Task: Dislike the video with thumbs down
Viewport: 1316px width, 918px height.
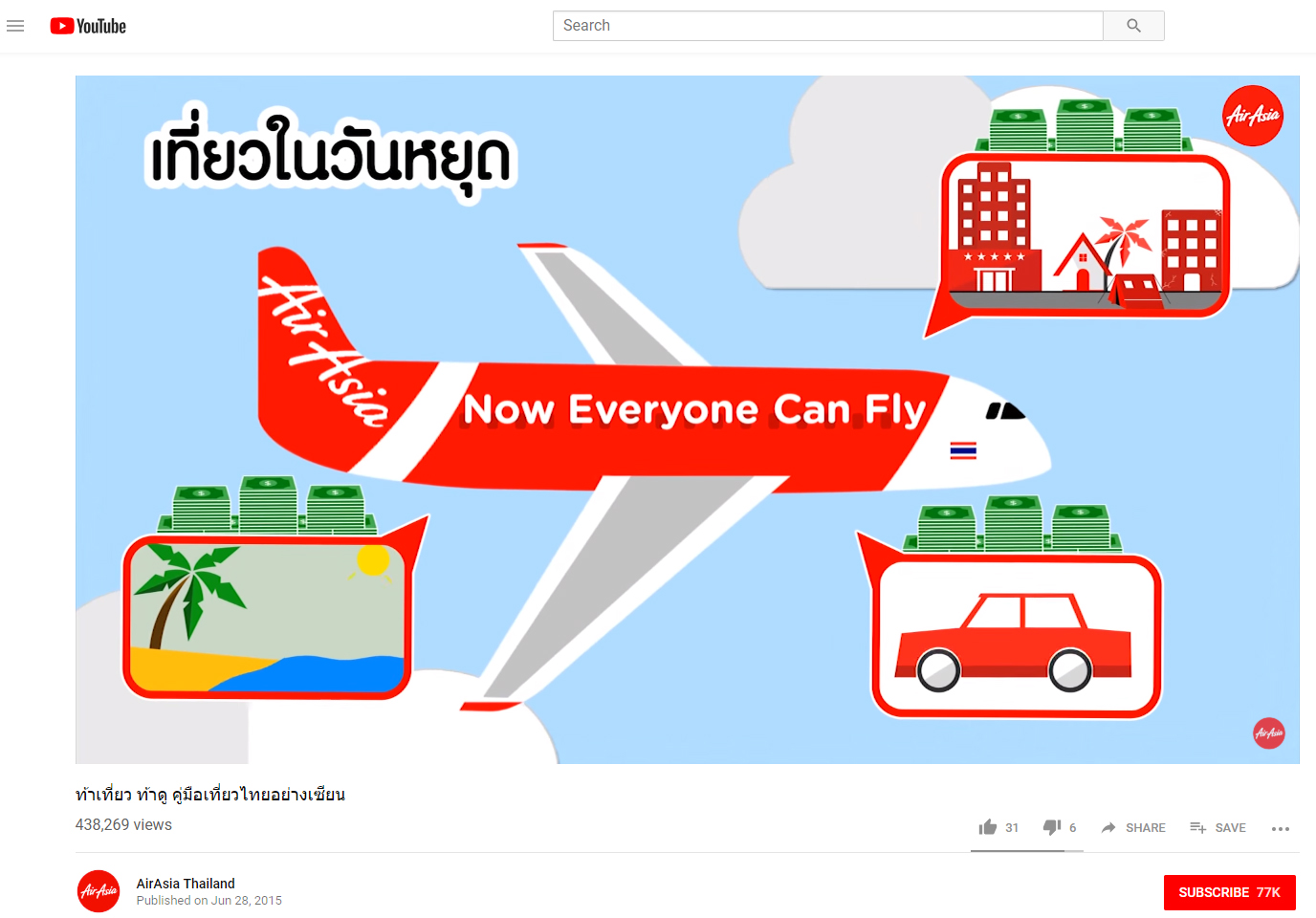Action: pos(1052,827)
